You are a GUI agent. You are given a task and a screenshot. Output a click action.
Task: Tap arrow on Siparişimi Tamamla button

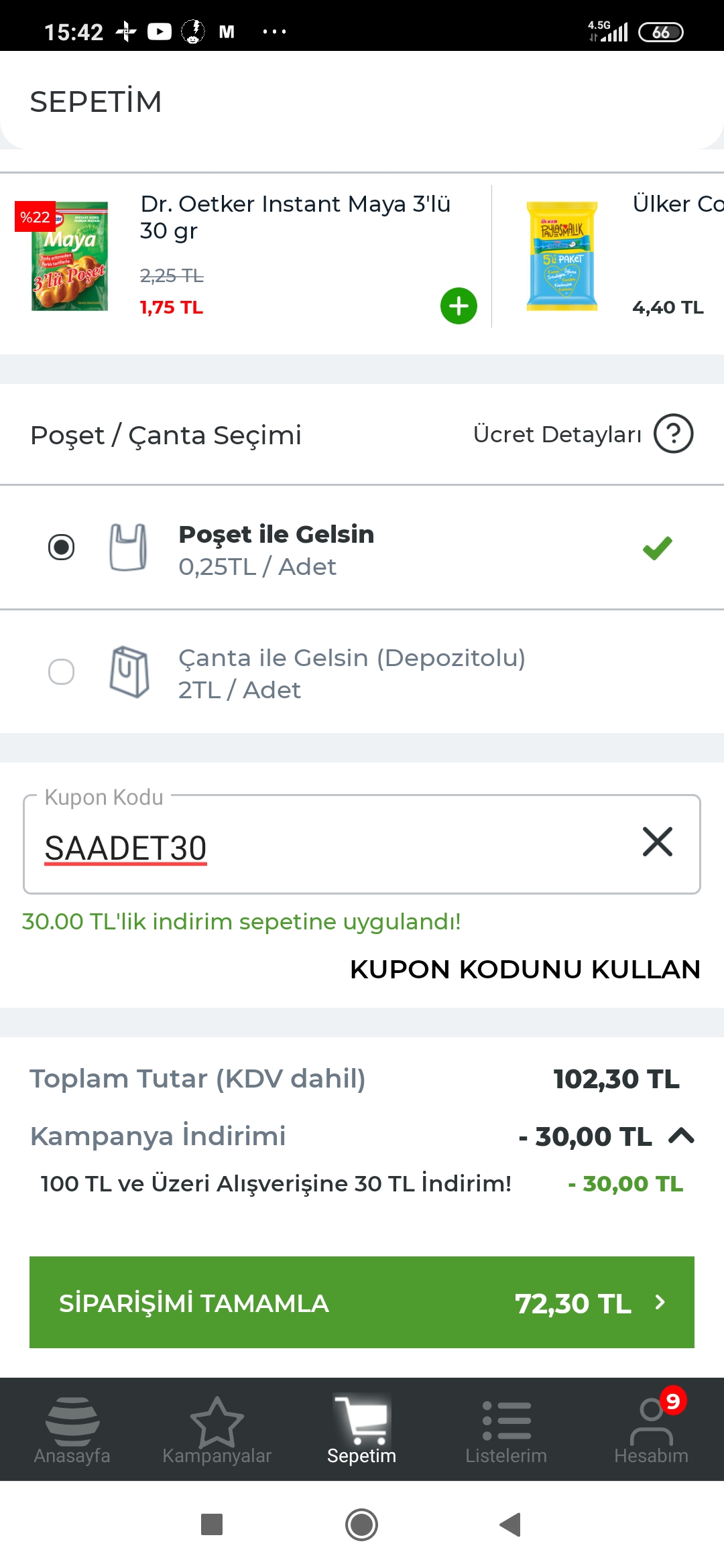(x=660, y=1302)
